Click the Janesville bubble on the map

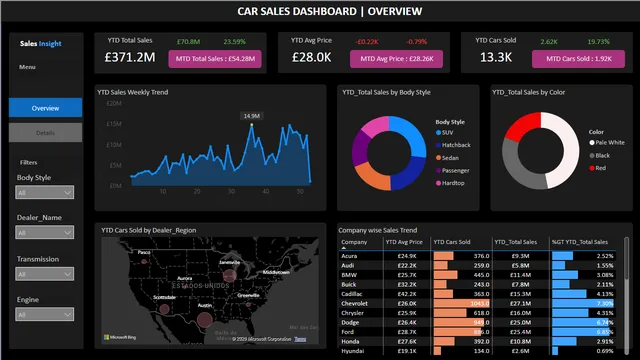click(230, 276)
